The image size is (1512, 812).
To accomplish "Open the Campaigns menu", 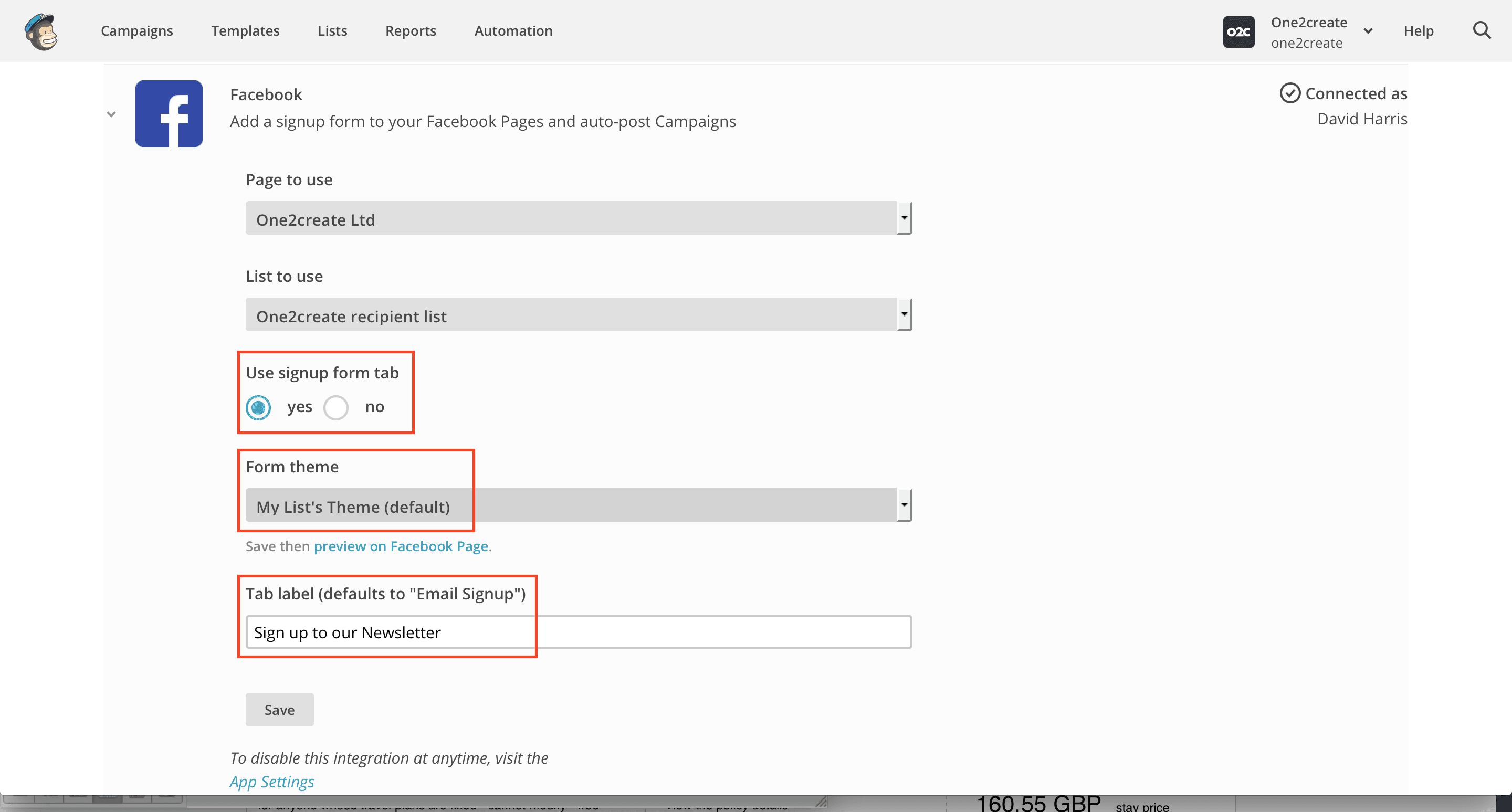I will click(x=136, y=30).
